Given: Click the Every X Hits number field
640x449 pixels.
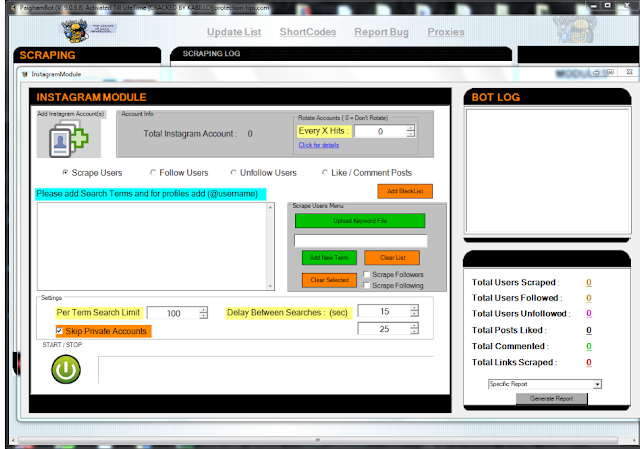Looking at the screenshot, I should pyautogui.click(x=380, y=131).
